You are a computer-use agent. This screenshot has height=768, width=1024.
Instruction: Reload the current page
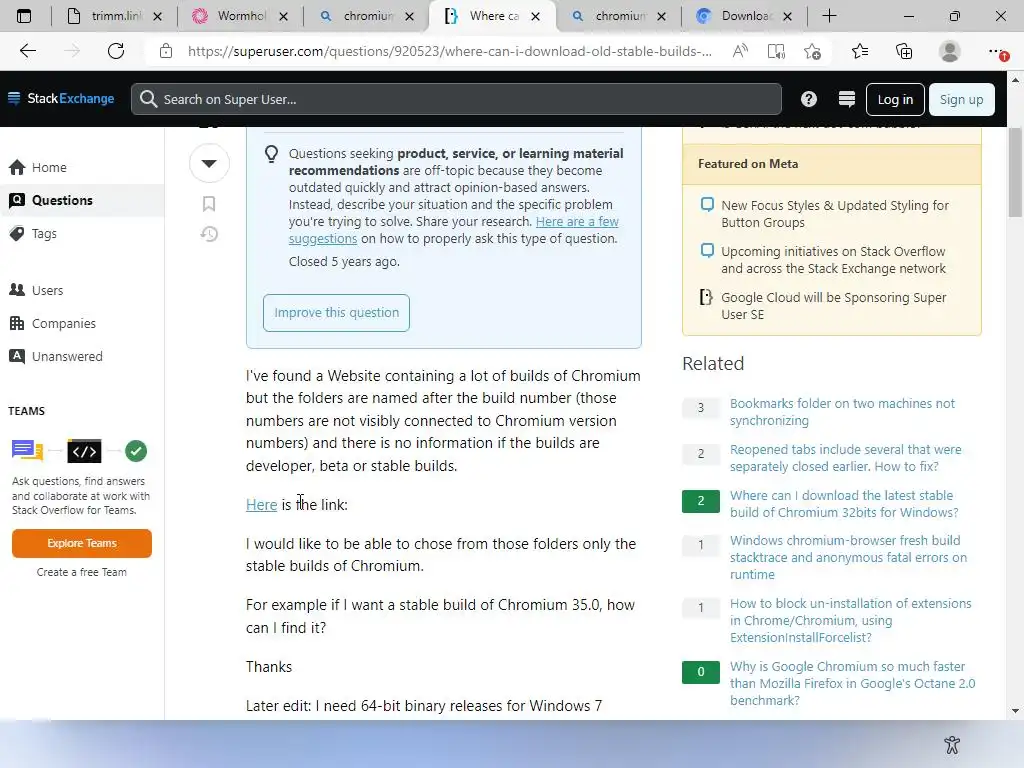point(116,51)
